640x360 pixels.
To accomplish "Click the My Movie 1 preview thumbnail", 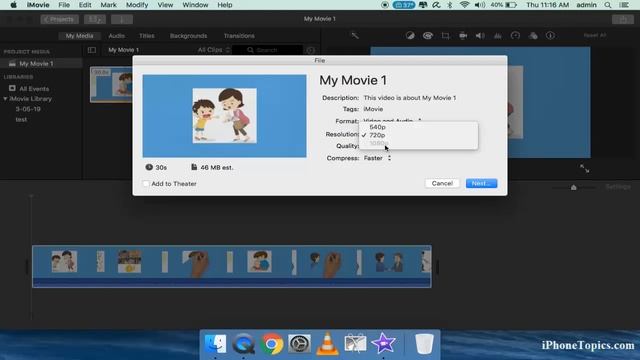I will [x=224, y=116].
